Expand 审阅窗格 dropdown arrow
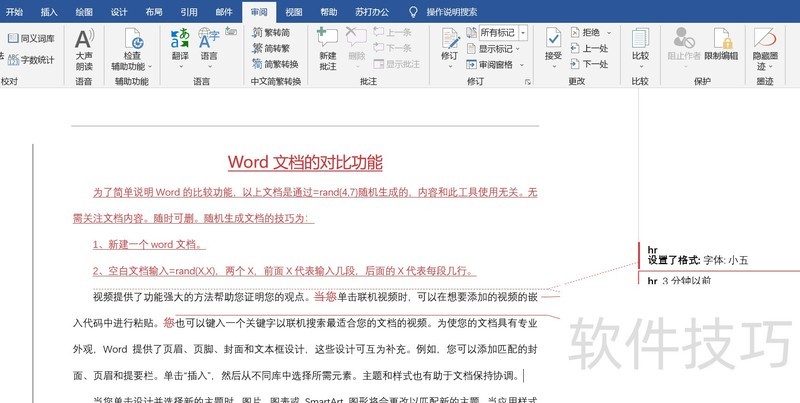800x403 pixels. click(x=521, y=65)
